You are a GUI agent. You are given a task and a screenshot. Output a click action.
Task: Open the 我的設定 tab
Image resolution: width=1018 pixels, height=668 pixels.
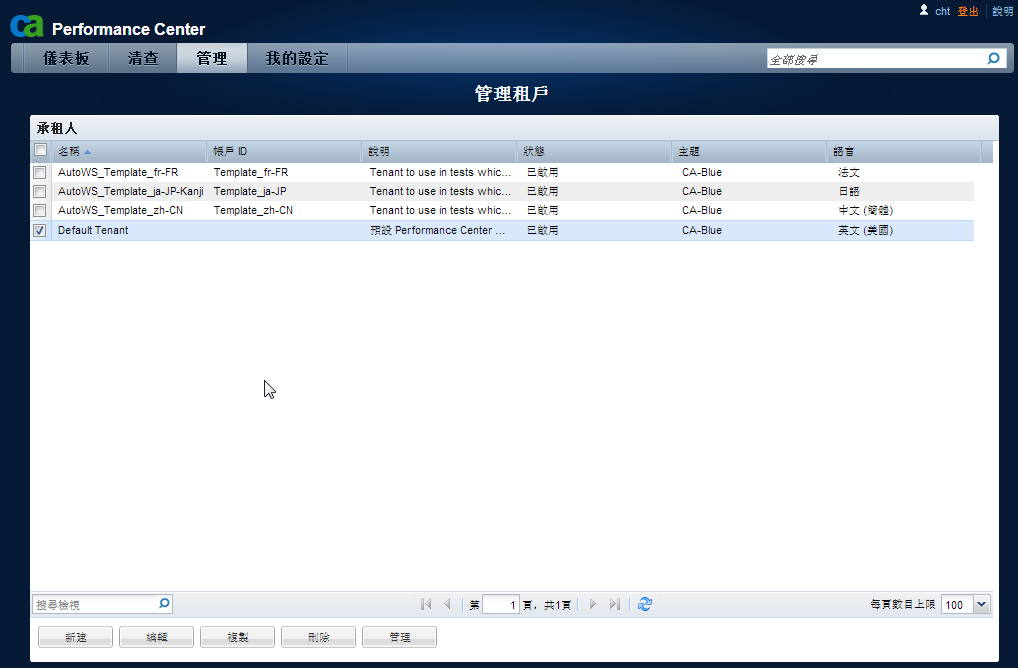[297, 58]
